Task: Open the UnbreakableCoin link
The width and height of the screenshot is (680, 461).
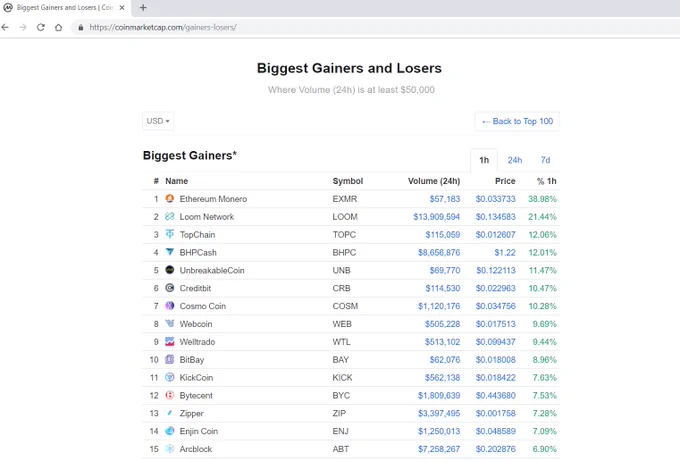Action: (x=212, y=270)
